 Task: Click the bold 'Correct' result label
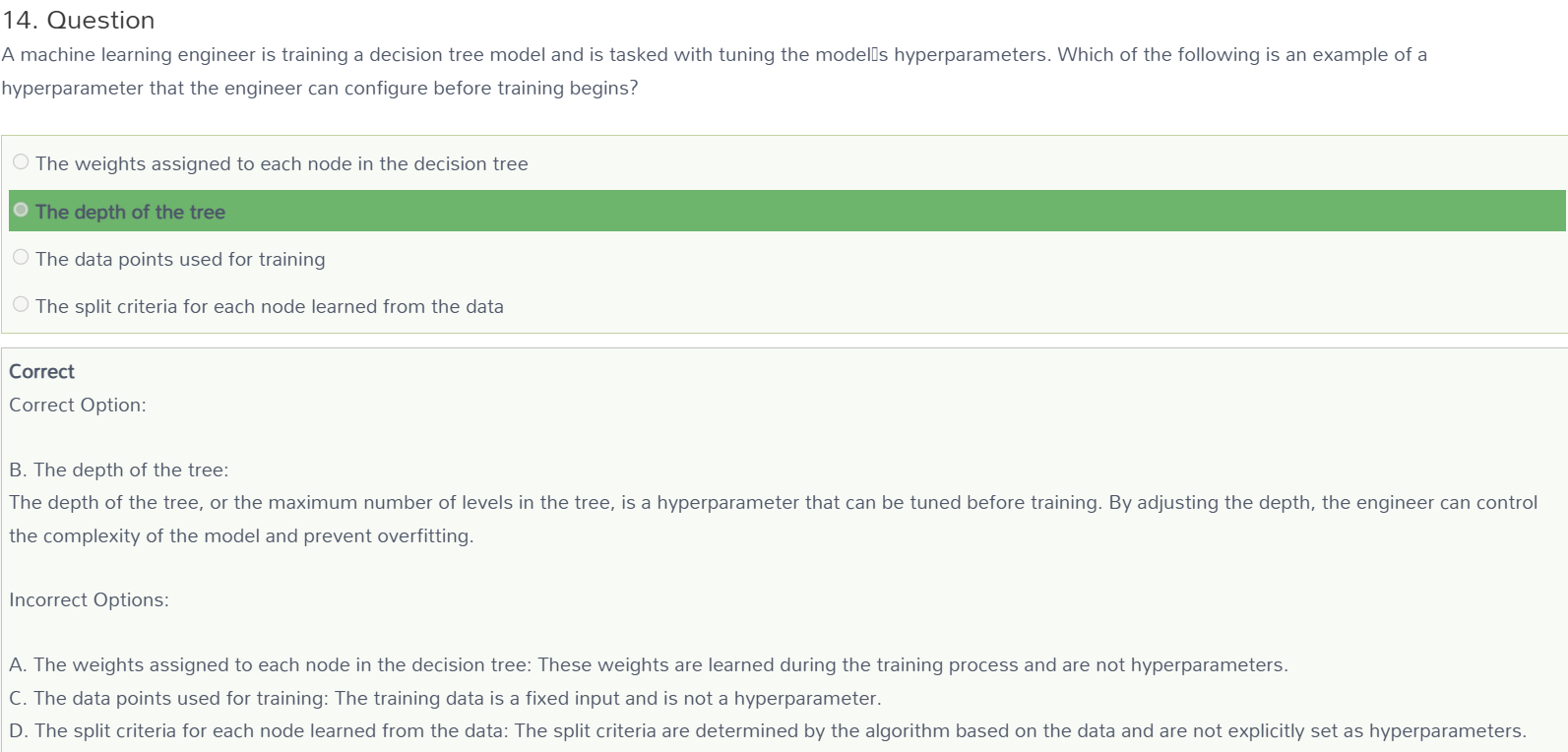click(41, 371)
